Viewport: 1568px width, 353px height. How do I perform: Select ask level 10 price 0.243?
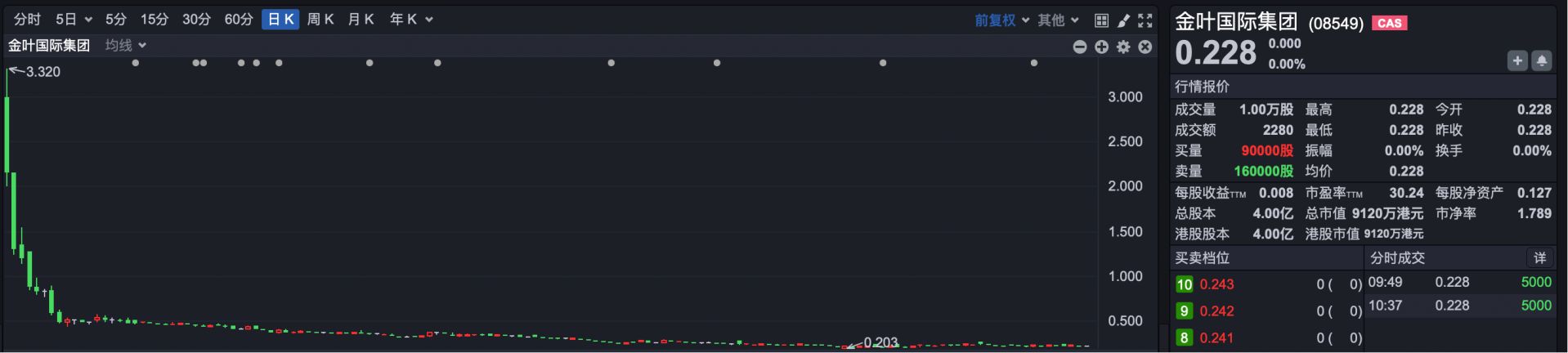(x=1216, y=284)
